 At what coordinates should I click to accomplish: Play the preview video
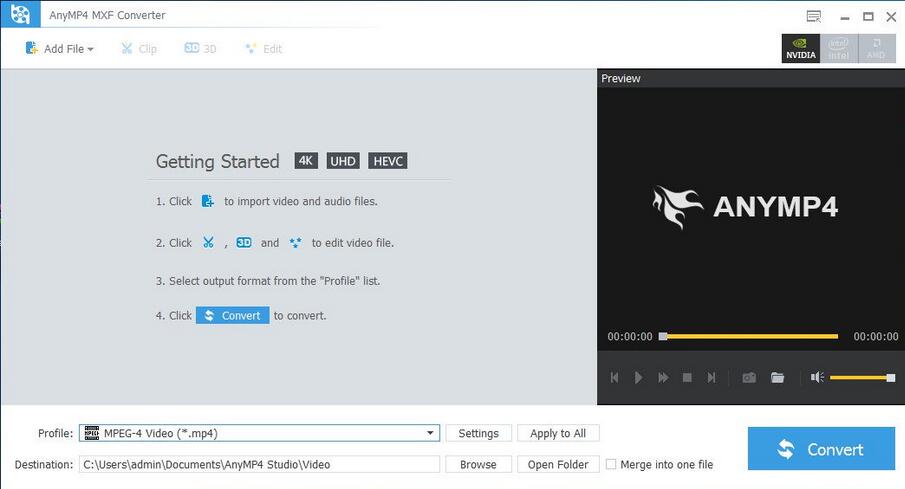638,378
